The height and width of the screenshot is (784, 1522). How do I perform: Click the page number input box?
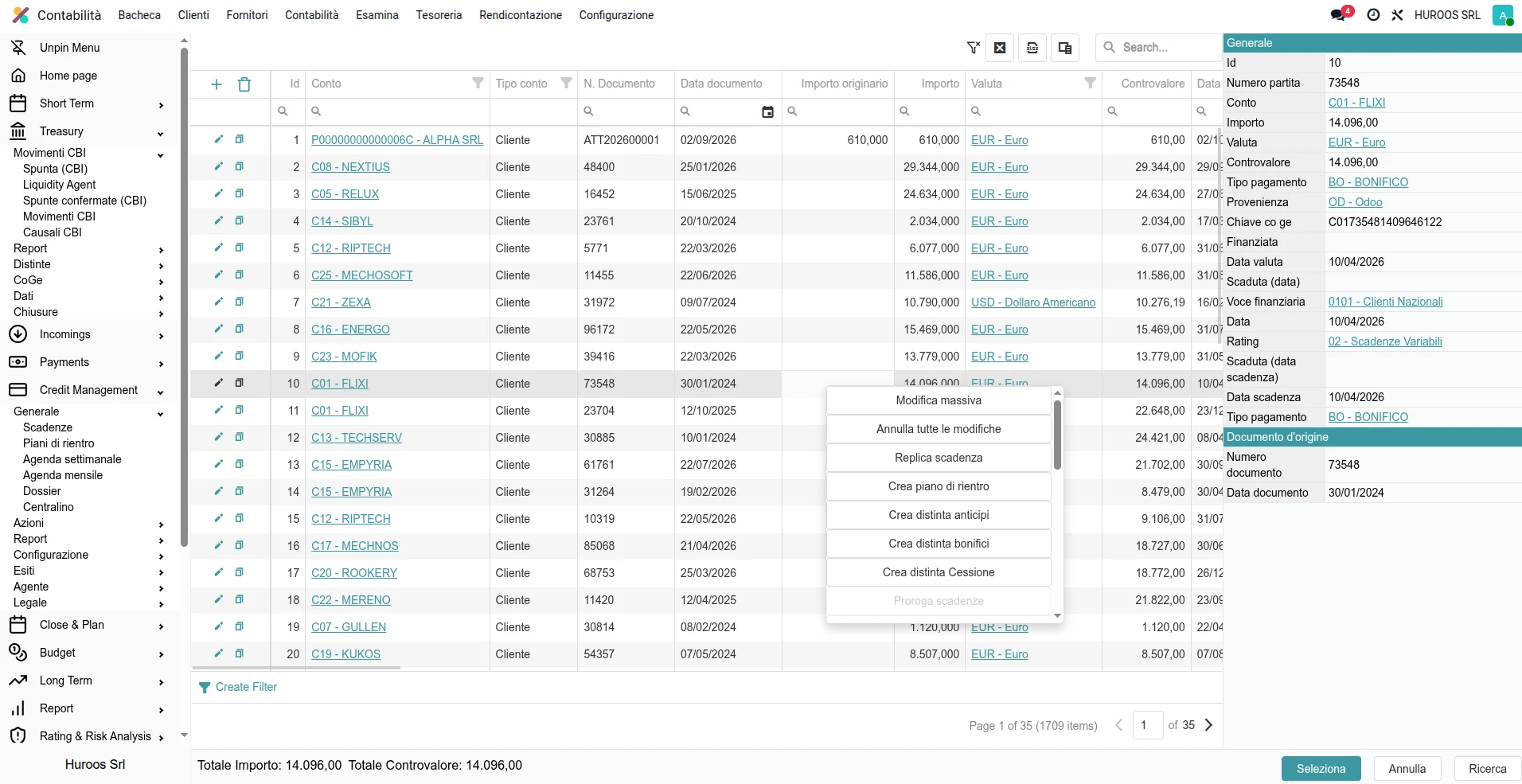click(x=1147, y=725)
